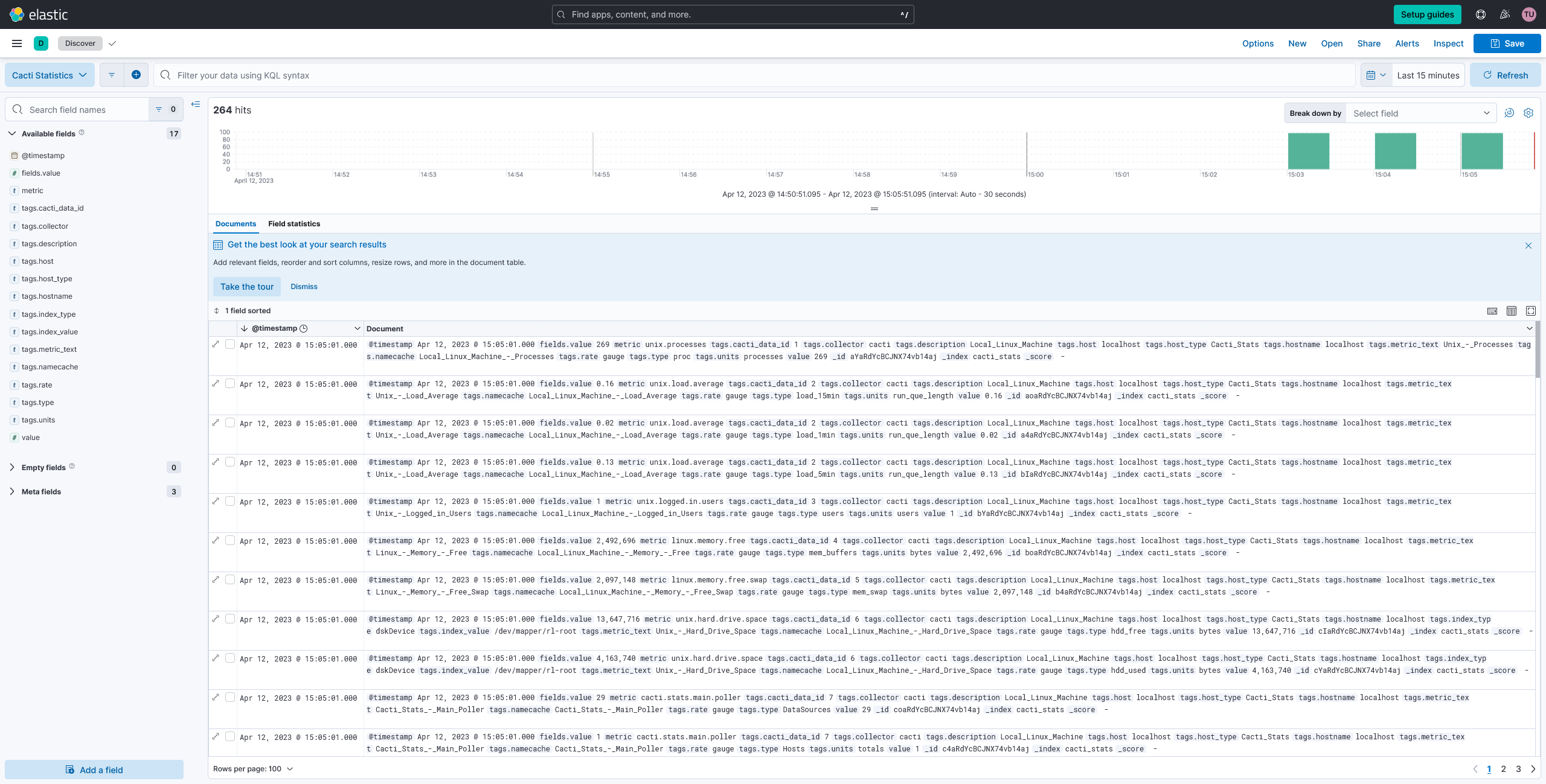The height and width of the screenshot is (784, 1546).
Task: Select the memory.free.swap row checkbox
Action: click(230, 579)
